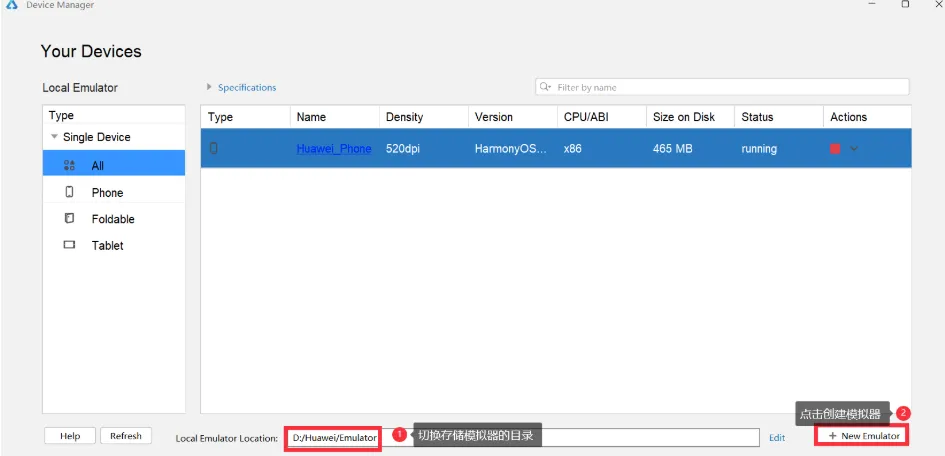Click the Foldable device icon

69,219
